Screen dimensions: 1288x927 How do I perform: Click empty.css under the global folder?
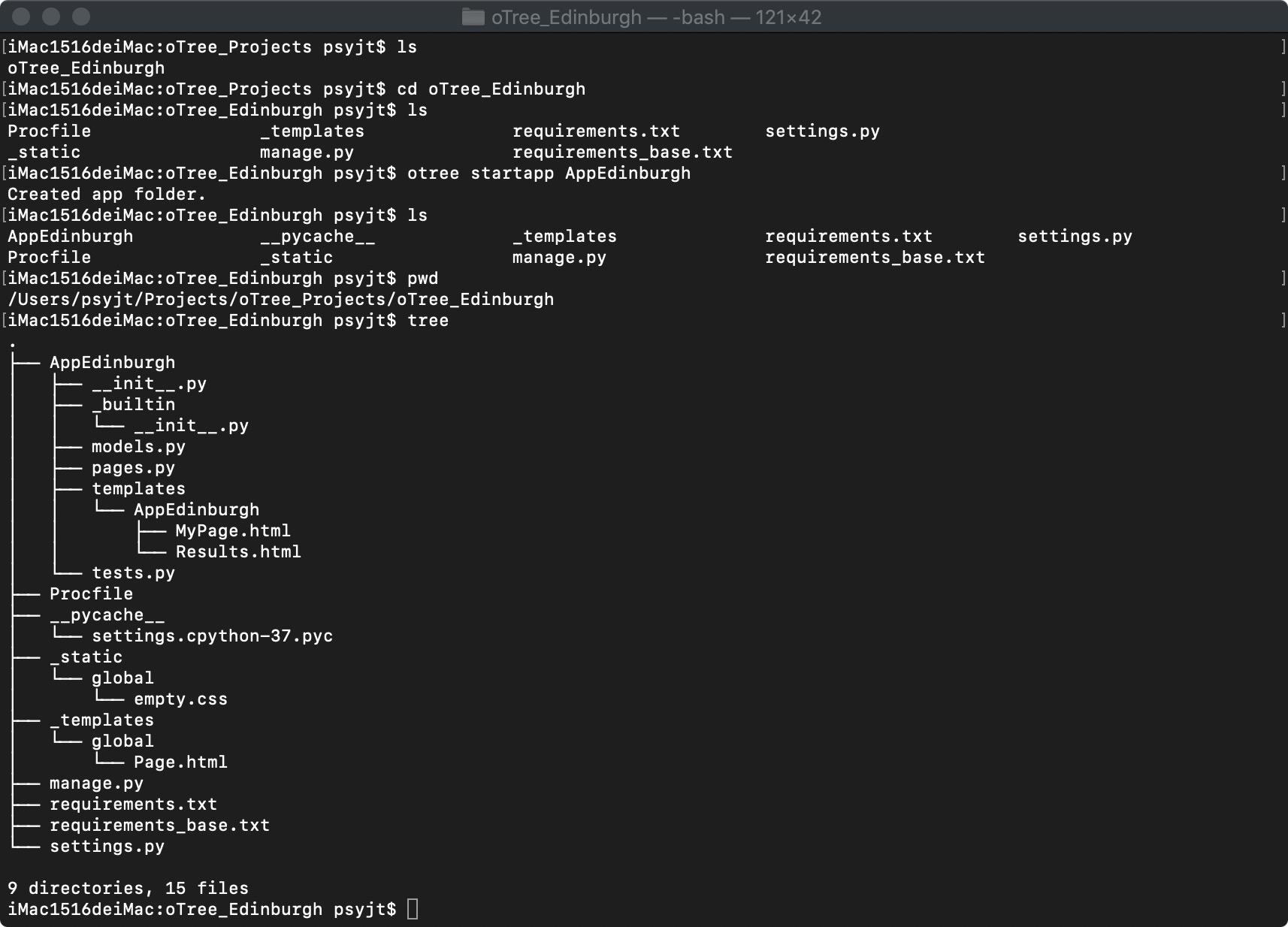pyautogui.click(x=180, y=699)
